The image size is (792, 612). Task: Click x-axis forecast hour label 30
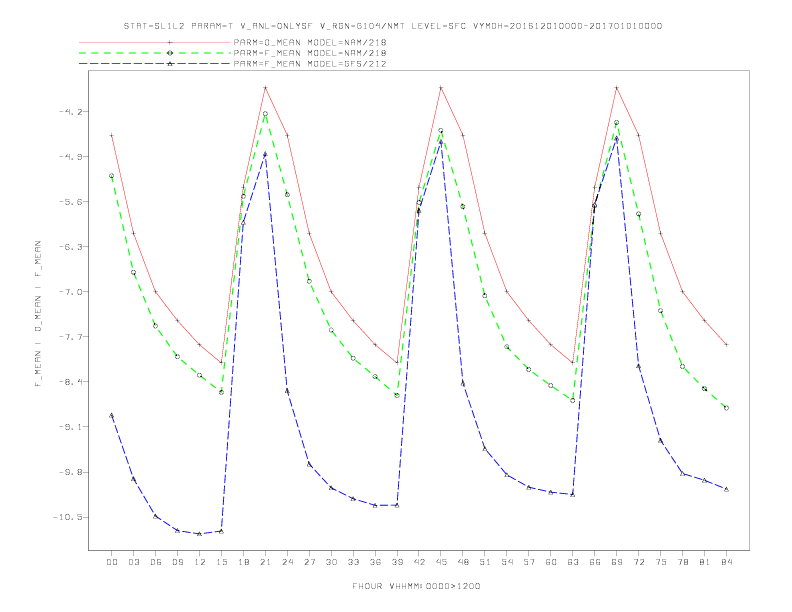click(x=331, y=562)
